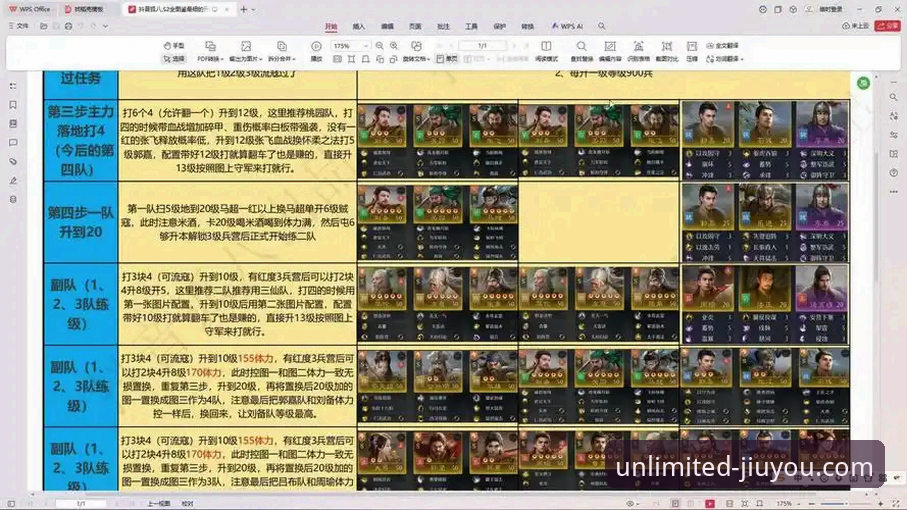Switch to the 转换 (Convert) tab

[528, 27]
